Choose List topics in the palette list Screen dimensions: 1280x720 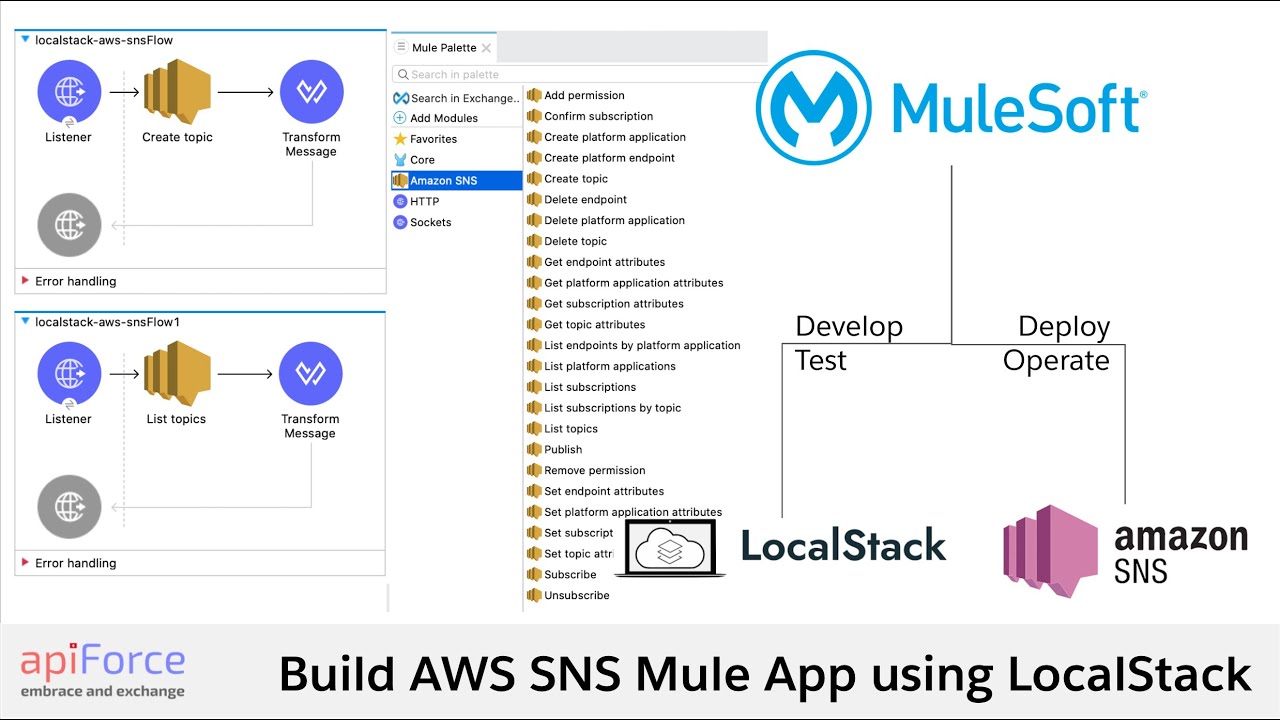tap(563, 429)
